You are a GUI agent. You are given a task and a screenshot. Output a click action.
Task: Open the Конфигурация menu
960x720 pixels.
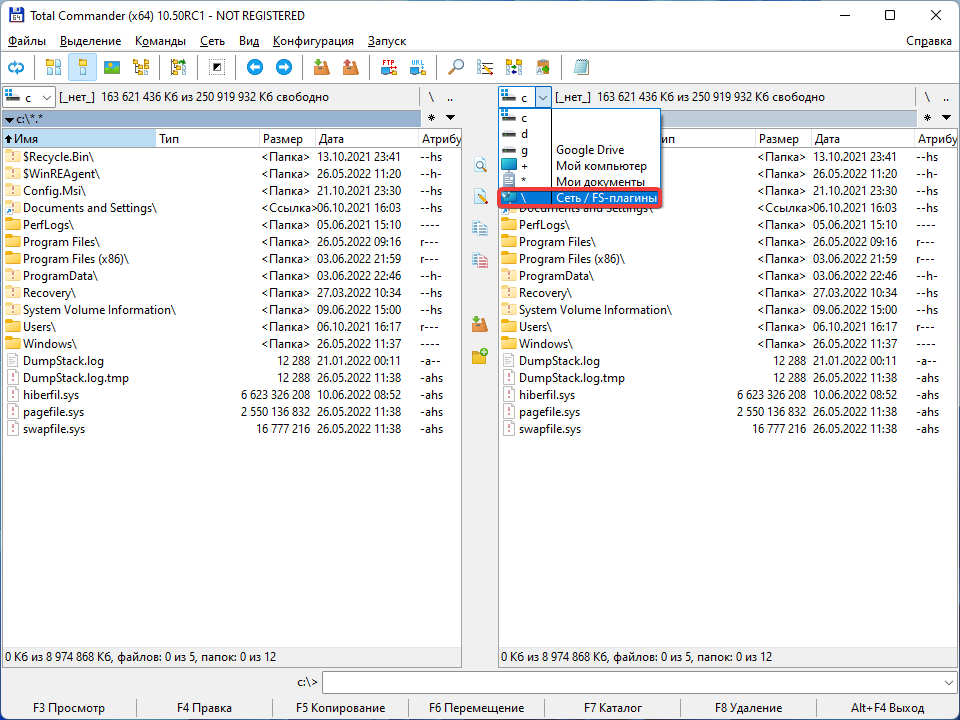314,41
